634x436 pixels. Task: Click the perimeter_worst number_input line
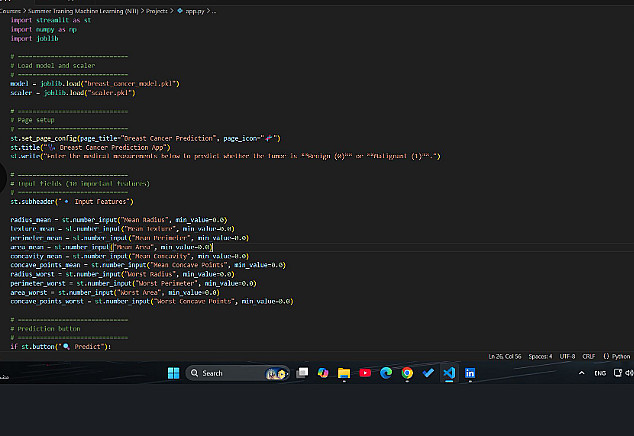133,283
